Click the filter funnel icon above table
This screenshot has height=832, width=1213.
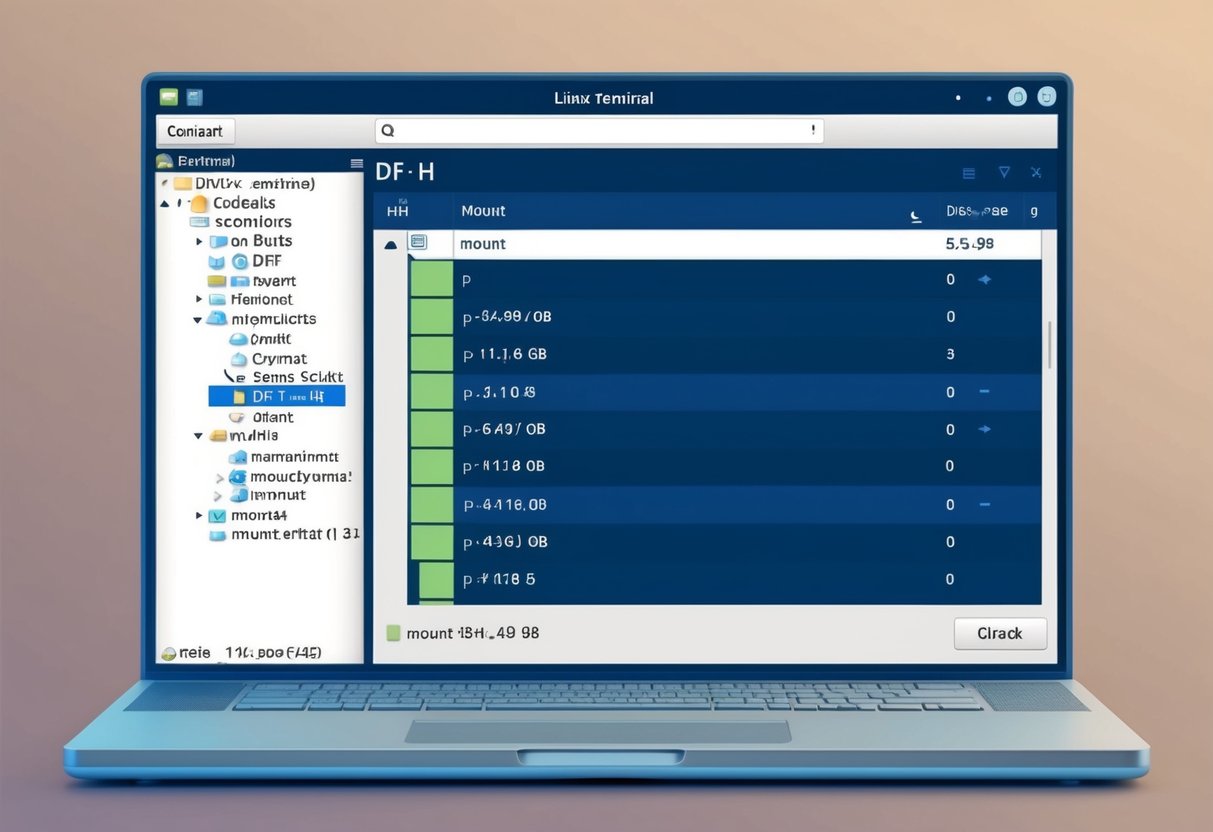(1004, 172)
